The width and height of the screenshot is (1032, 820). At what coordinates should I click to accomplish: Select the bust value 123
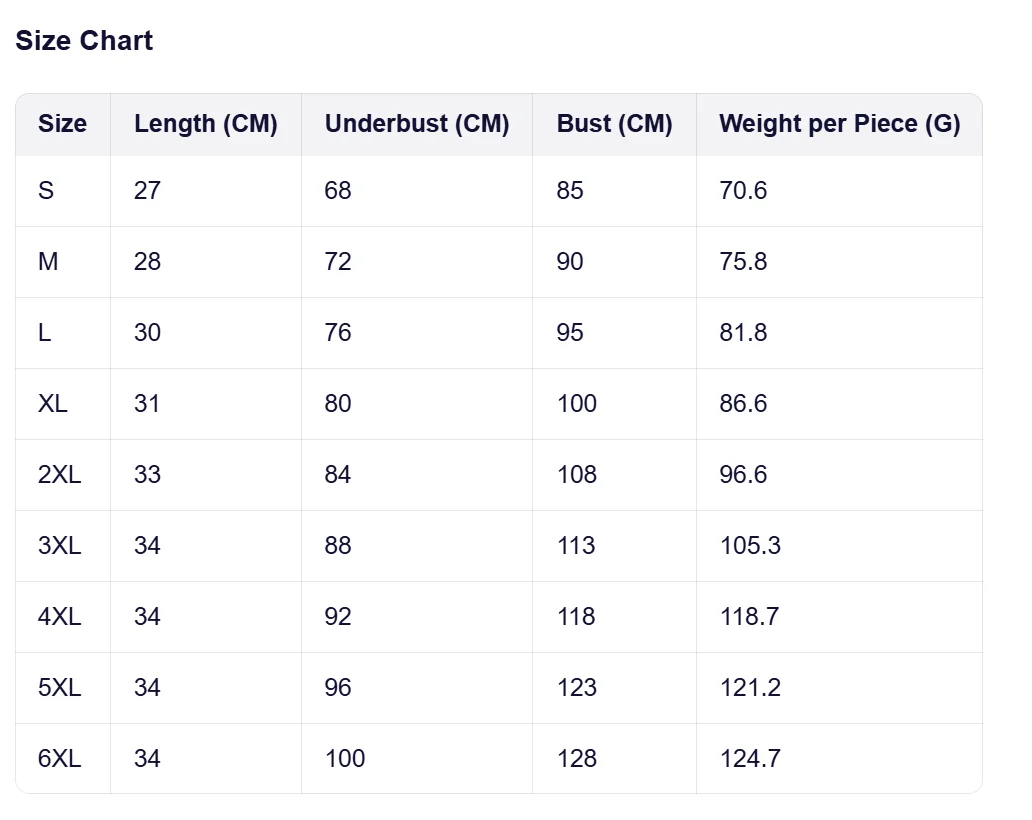tap(577, 688)
